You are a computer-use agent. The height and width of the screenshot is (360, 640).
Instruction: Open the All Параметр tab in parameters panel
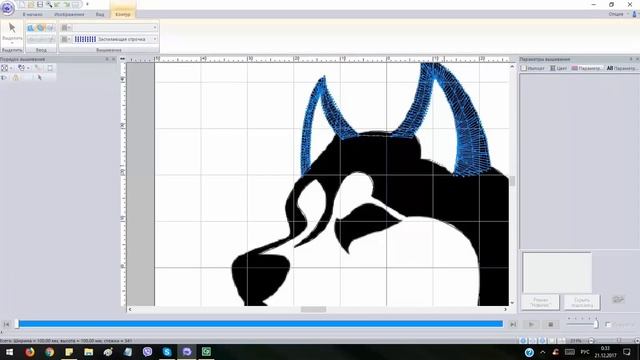(x=621, y=68)
